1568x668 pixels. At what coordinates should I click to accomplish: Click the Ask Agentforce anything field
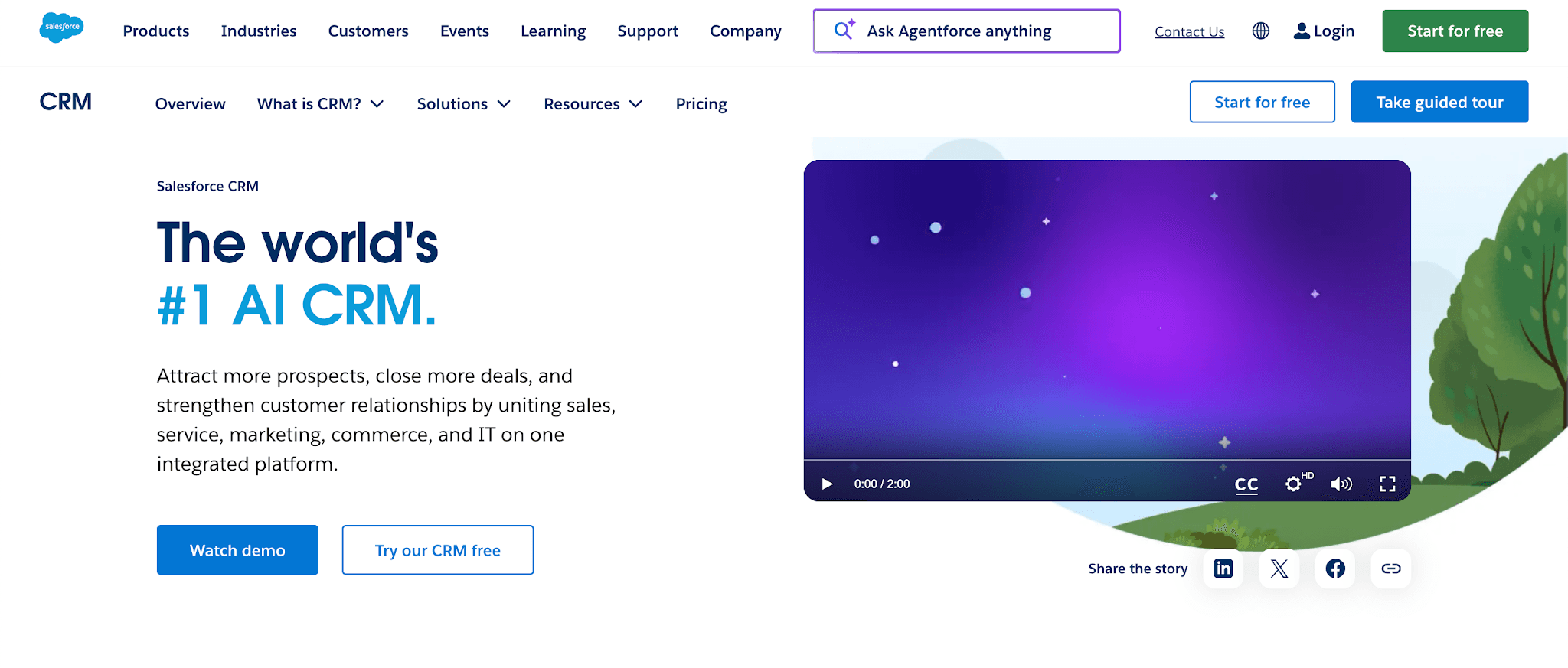tap(967, 31)
